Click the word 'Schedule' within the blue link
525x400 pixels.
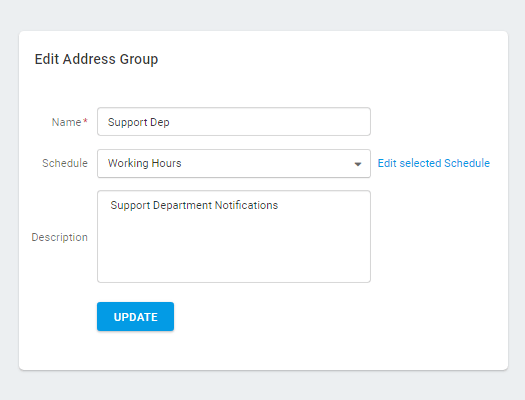(x=467, y=163)
